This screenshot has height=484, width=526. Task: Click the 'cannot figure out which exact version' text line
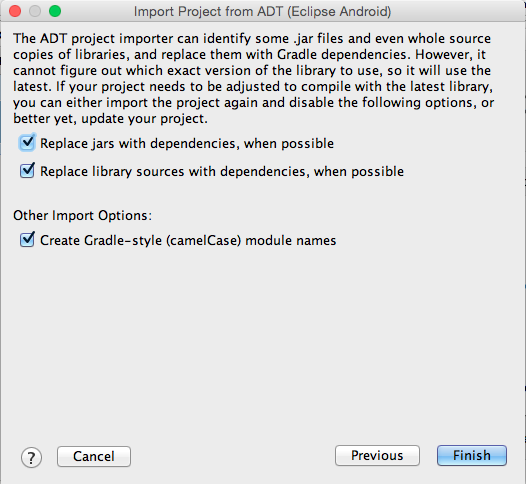pos(252,71)
